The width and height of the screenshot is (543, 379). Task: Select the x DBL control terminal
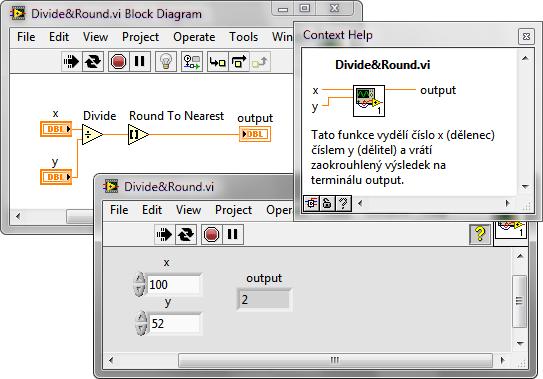point(56,129)
